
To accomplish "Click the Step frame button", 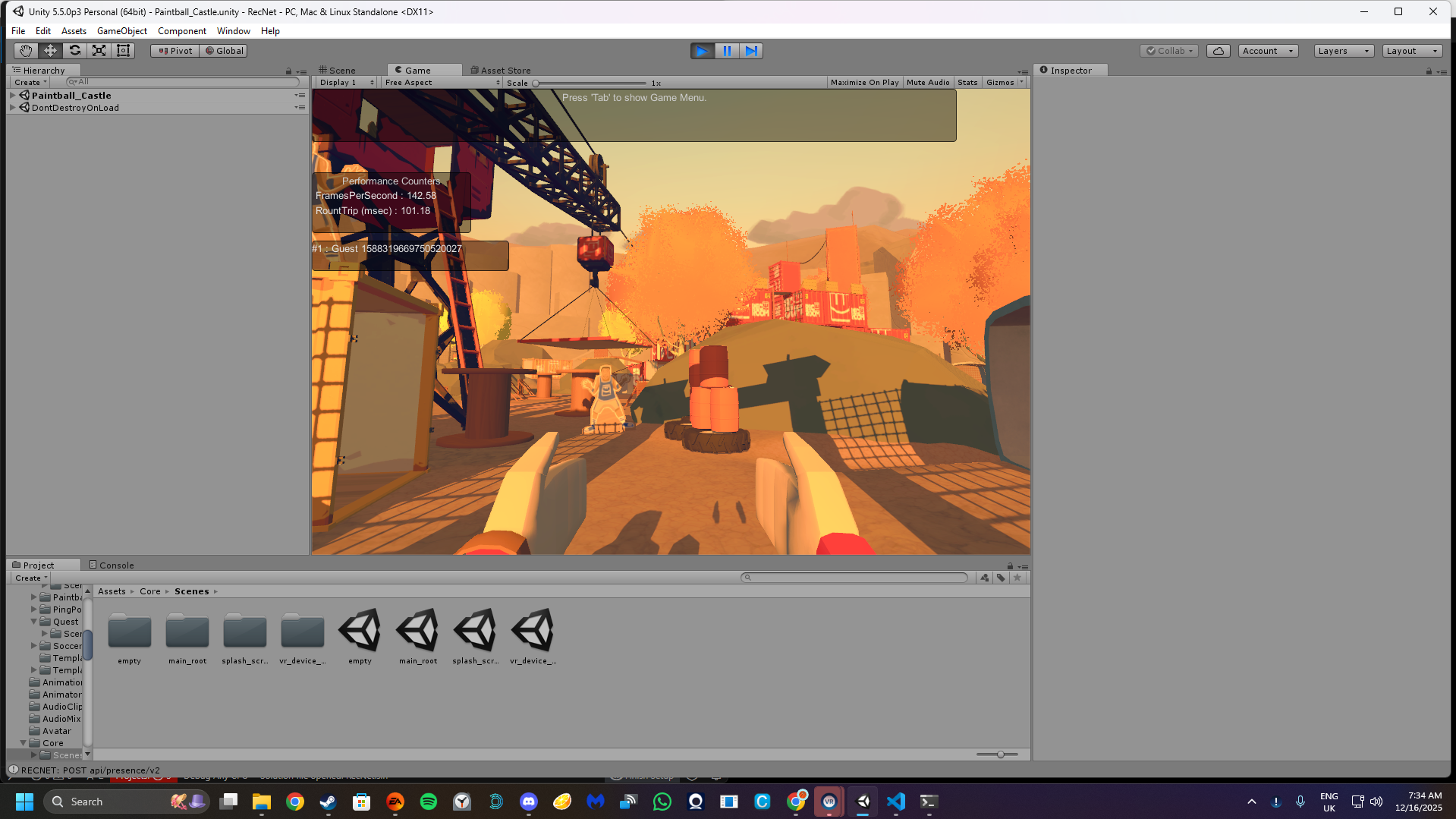I will tap(751, 51).
